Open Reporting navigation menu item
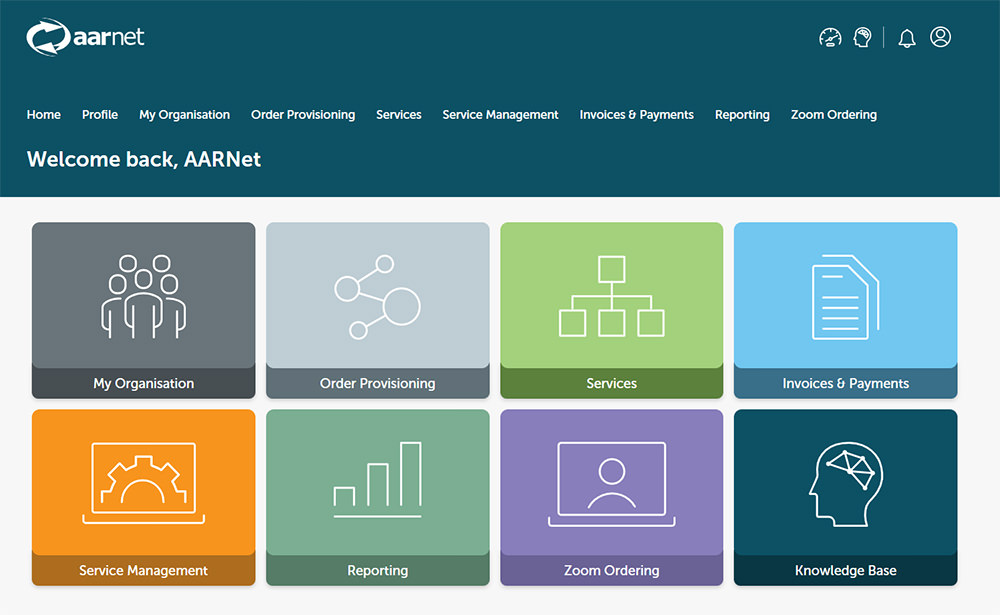The image size is (1000, 615). point(742,115)
